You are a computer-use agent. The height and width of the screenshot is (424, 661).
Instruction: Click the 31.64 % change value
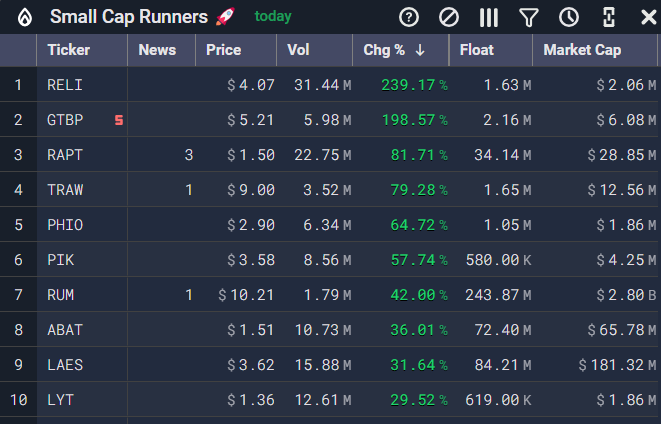pos(419,365)
